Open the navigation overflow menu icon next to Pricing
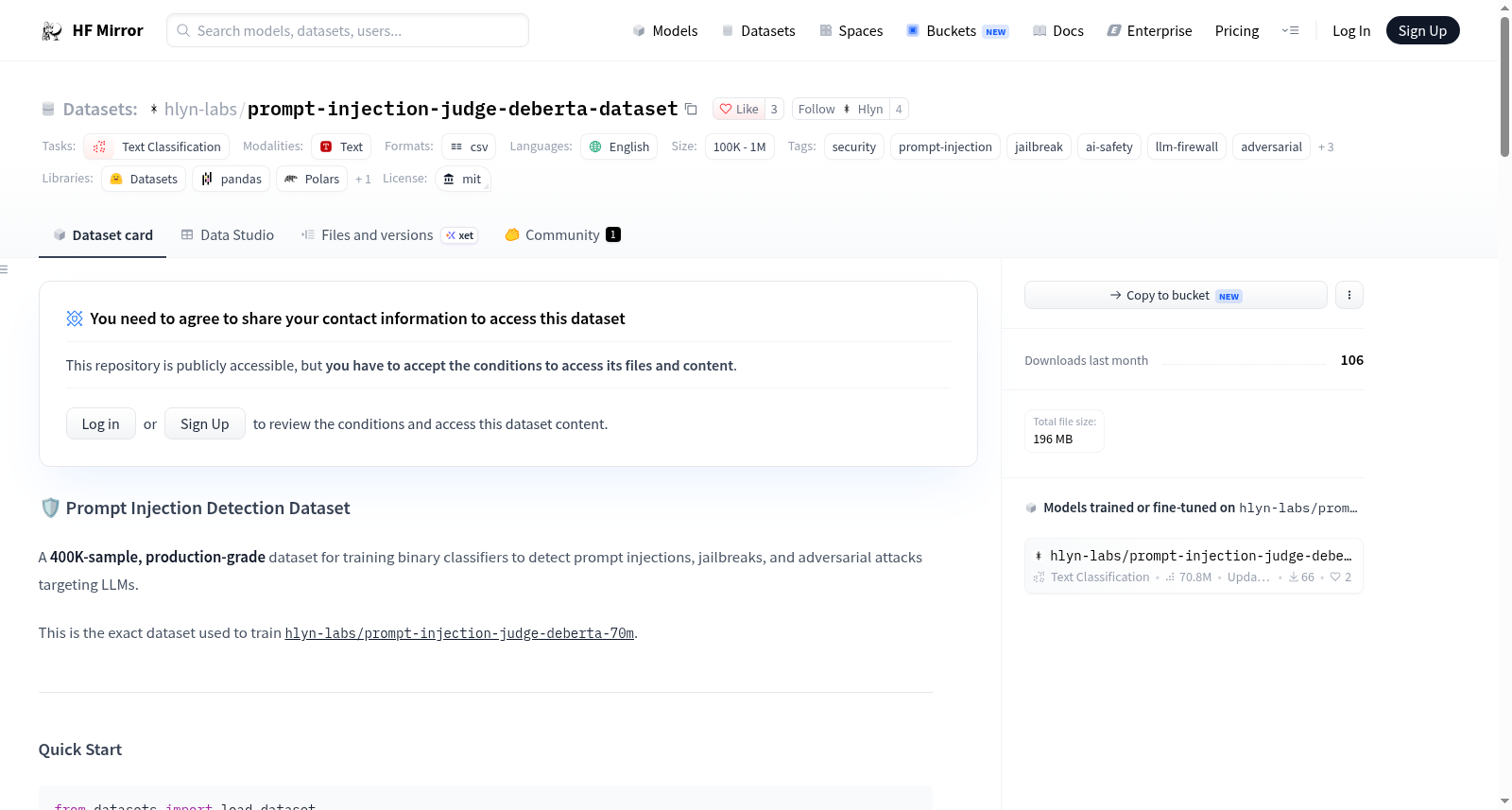This screenshot has width=1512, height=810. (x=1290, y=30)
